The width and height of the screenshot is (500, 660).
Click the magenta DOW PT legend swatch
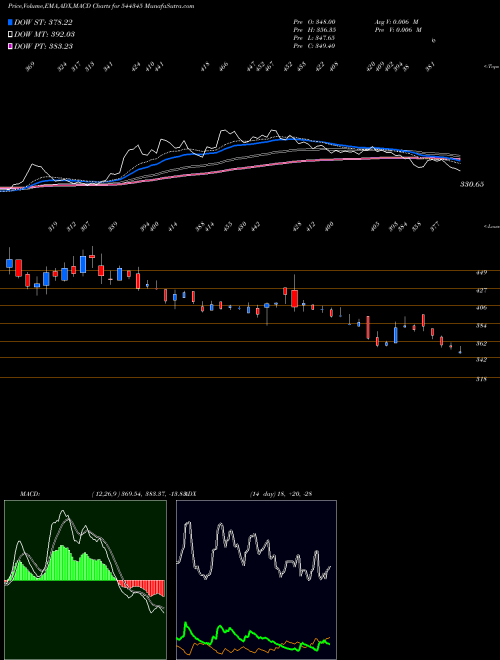tap(10, 45)
